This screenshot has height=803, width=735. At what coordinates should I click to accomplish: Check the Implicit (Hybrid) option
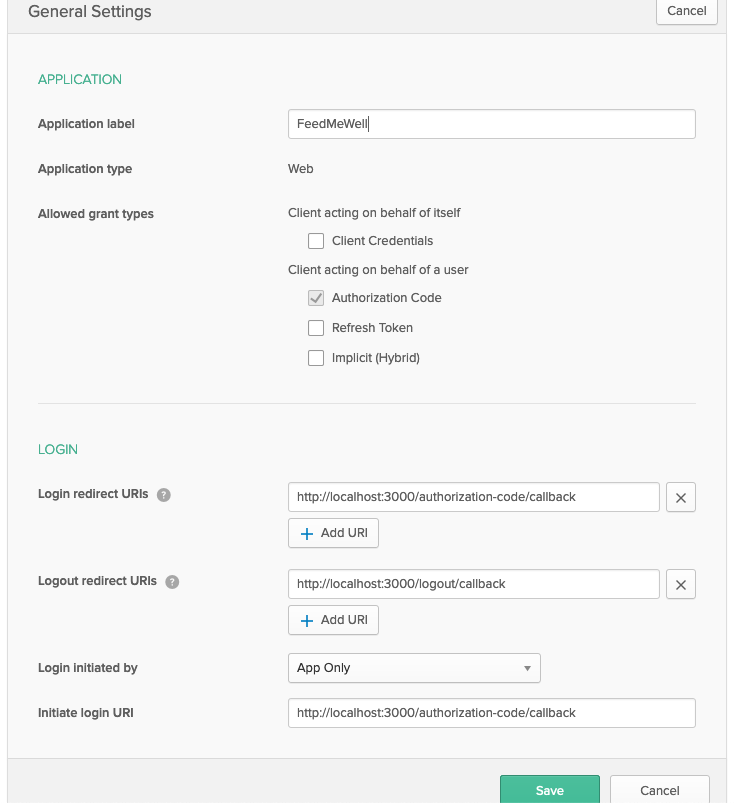tap(316, 358)
